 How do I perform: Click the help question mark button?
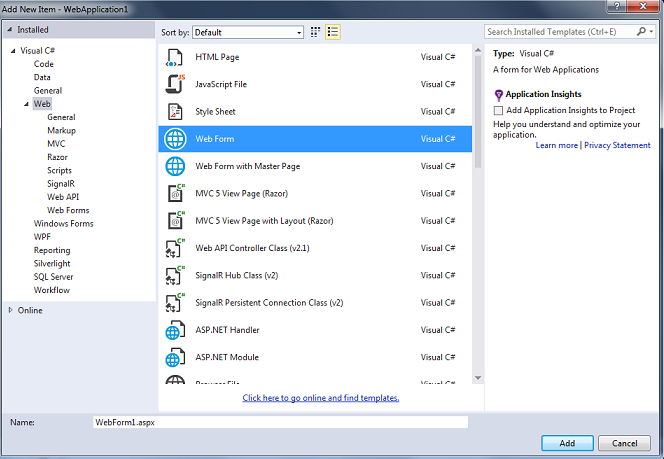[617, 6]
